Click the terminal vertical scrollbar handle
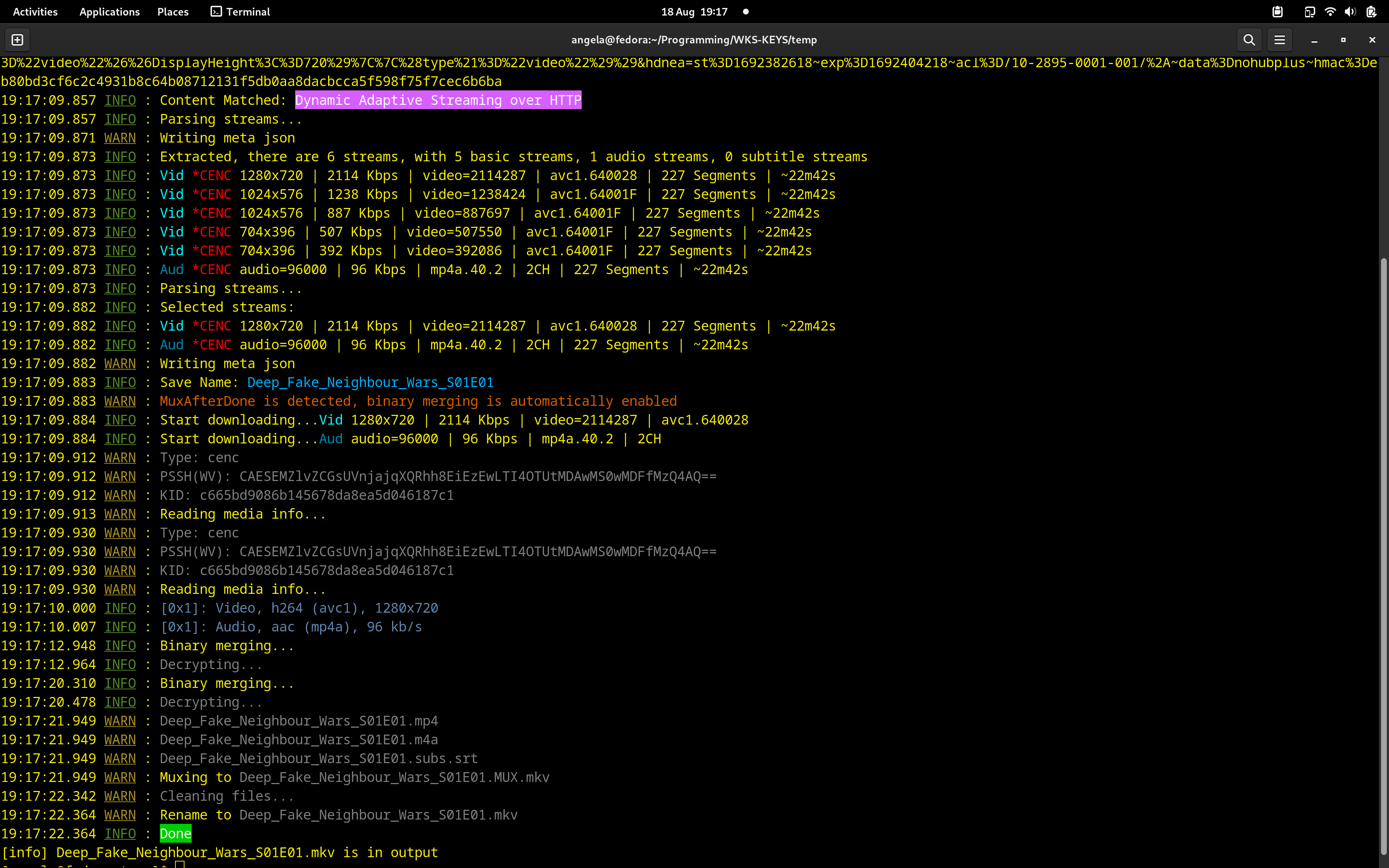The image size is (1389, 868). tap(1383, 557)
